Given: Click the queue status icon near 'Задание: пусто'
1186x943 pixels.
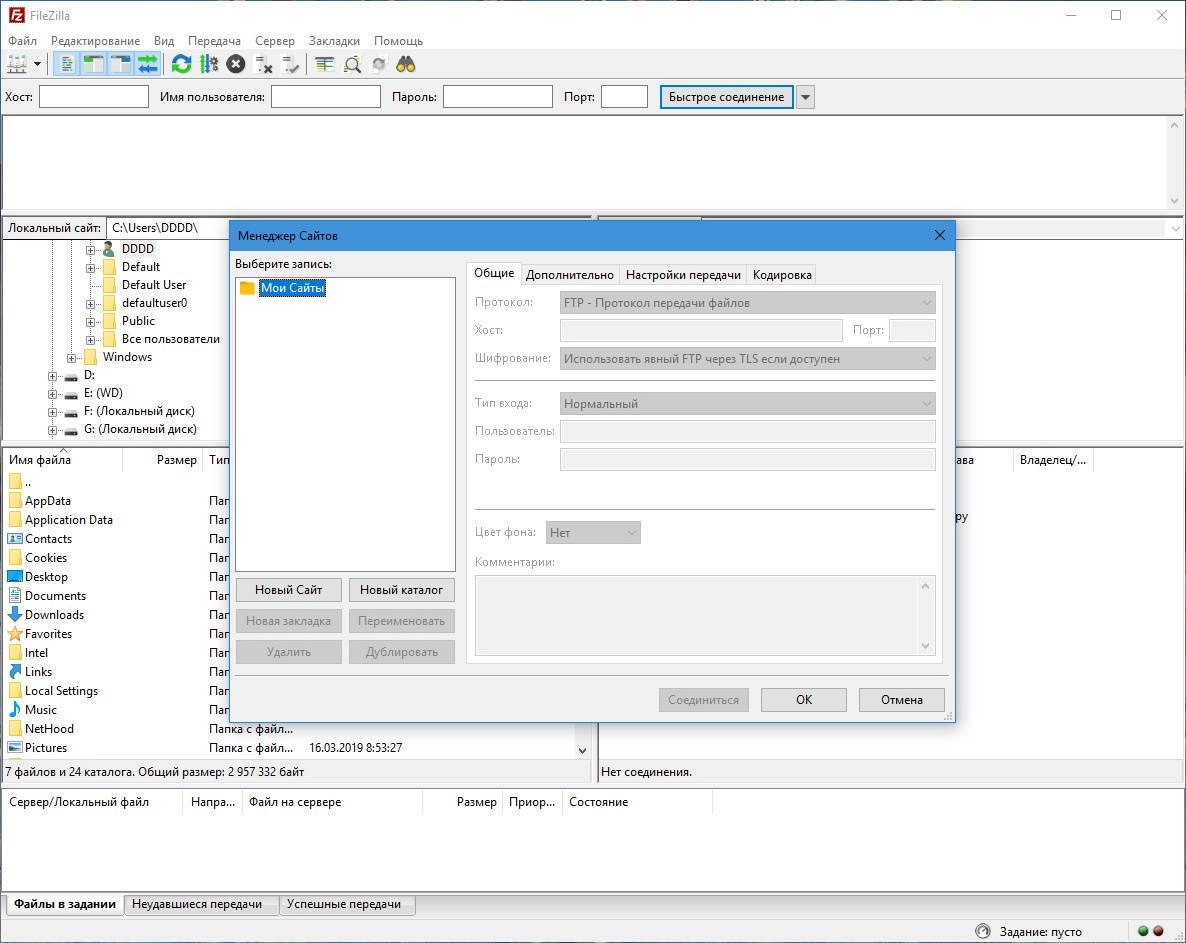Looking at the screenshot, I should [983, 931].
